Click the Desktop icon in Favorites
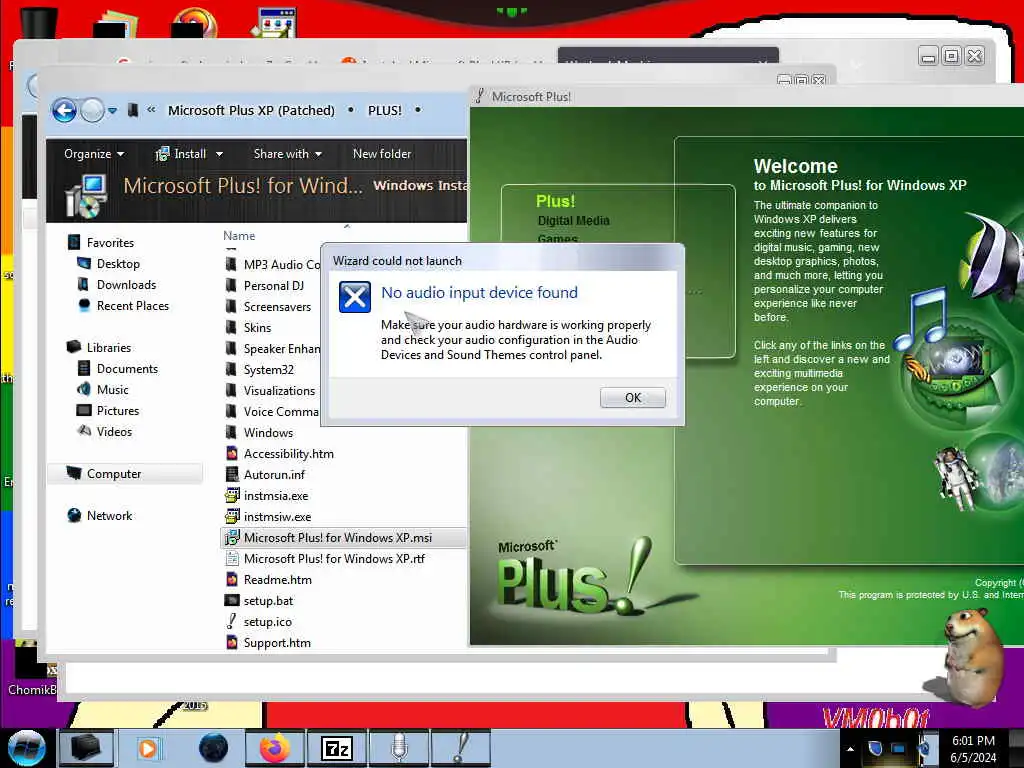 click(84, 264)
